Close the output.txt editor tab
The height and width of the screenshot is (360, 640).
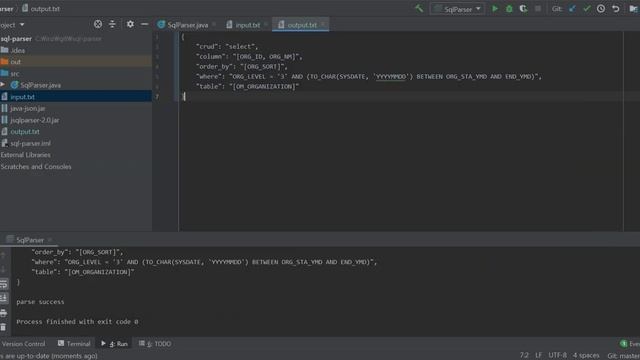[323, 25]
